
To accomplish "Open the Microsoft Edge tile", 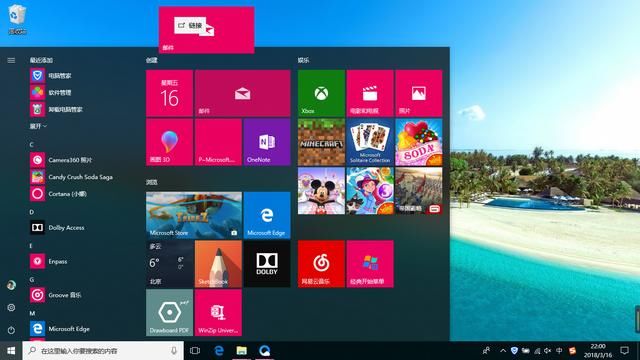I will [x=267, y=215].
